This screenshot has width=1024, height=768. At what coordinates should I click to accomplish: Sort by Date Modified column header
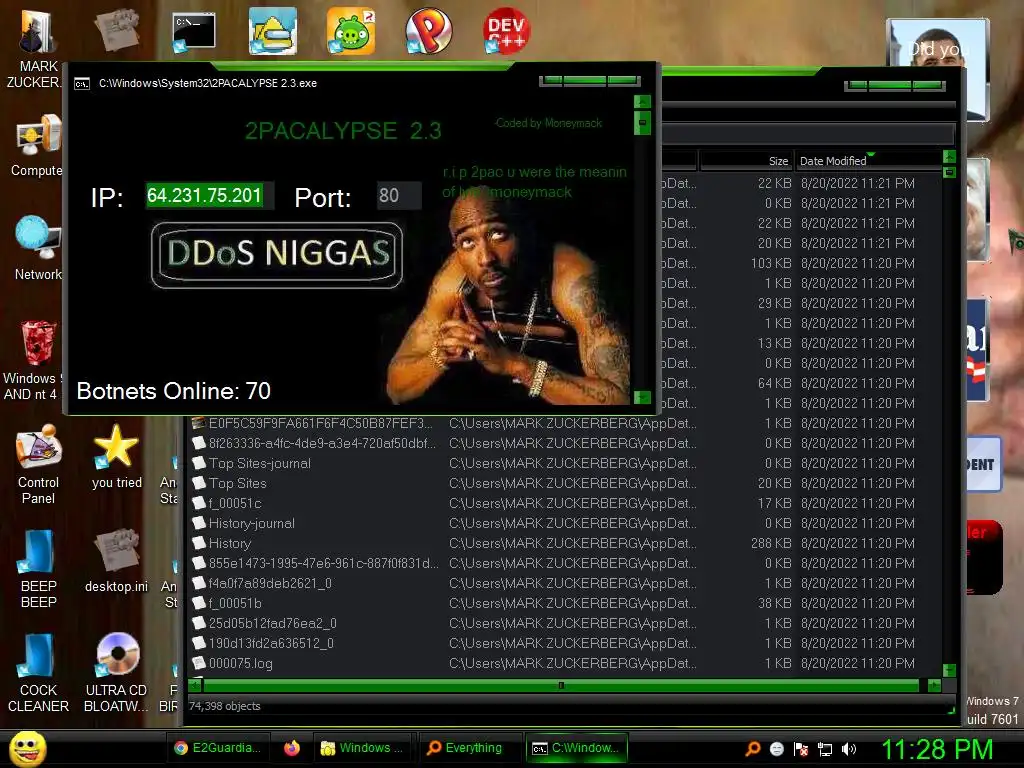click(x=867, y=161)
